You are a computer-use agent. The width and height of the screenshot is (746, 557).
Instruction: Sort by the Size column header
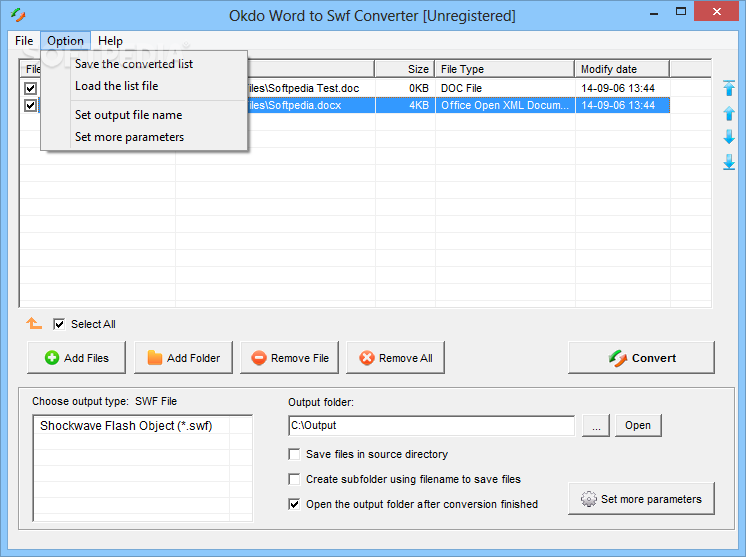pos(405,69)
